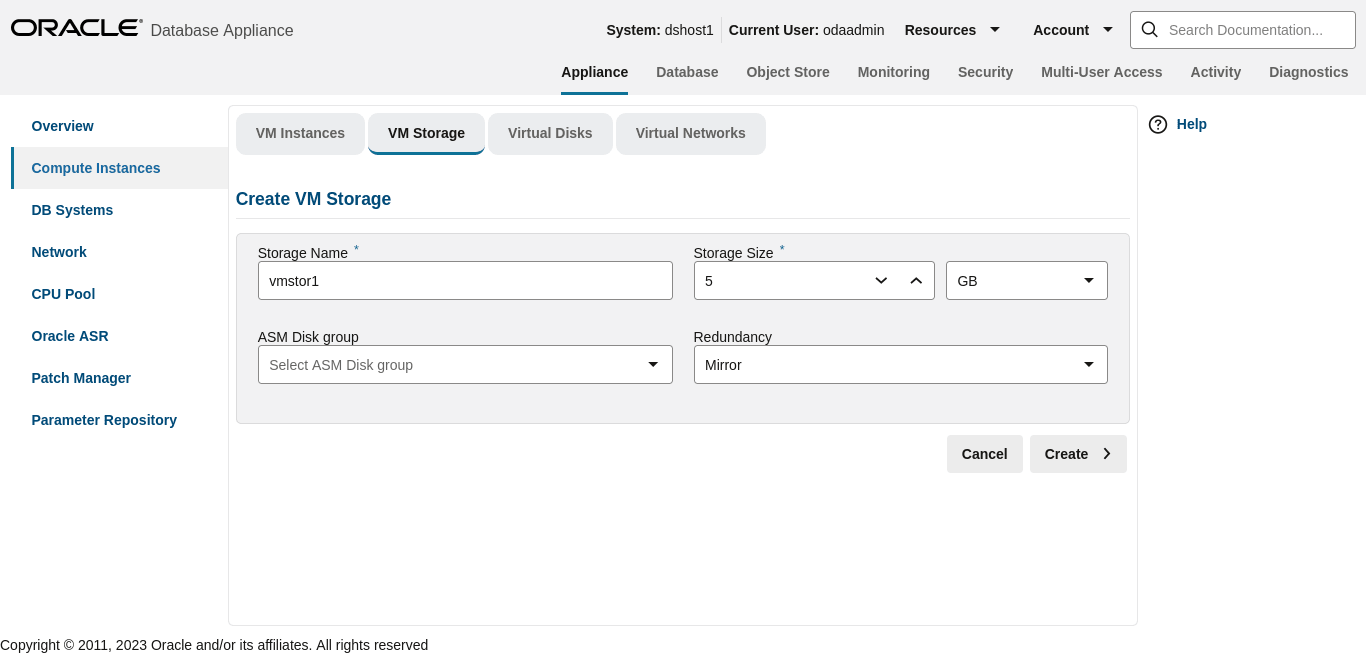Image resolution: width=1366 pixels, height=654 pixels.
Task: Click the Storage Name input field
Action: pos(465,280)
